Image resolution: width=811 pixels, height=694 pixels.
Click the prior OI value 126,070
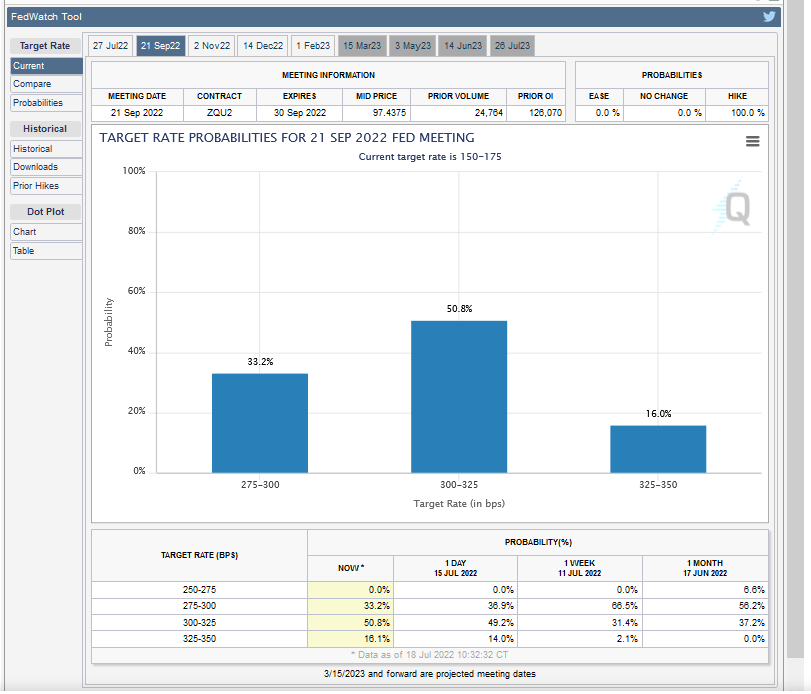(545, 113)
